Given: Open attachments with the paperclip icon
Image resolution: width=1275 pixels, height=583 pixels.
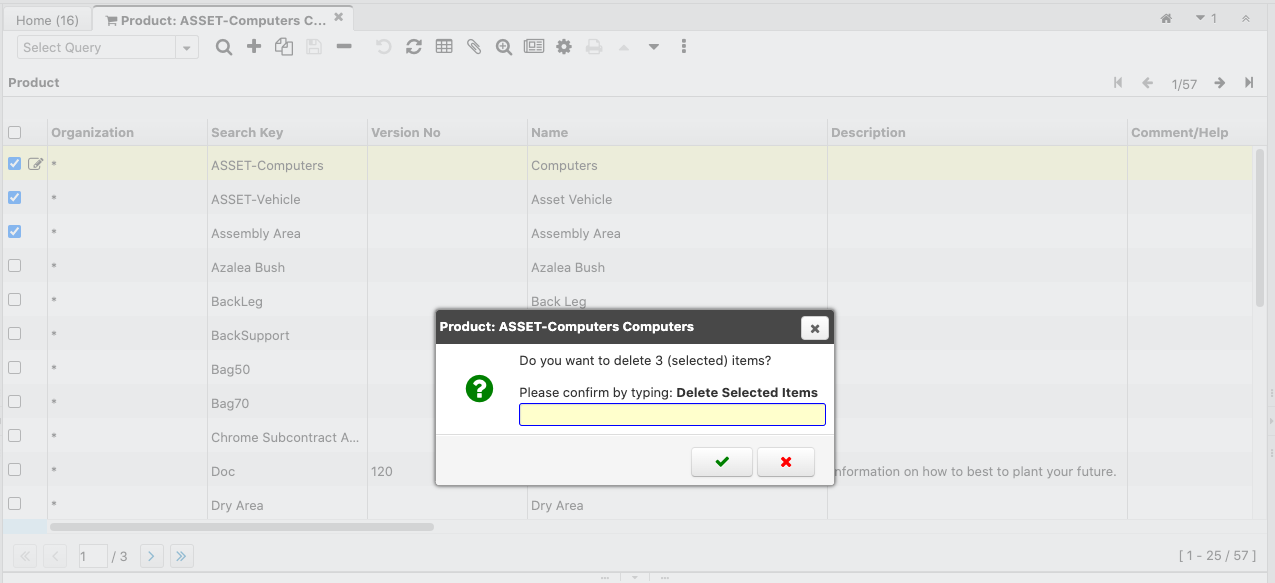Looking at the screenshot, I should coord(474,47).
